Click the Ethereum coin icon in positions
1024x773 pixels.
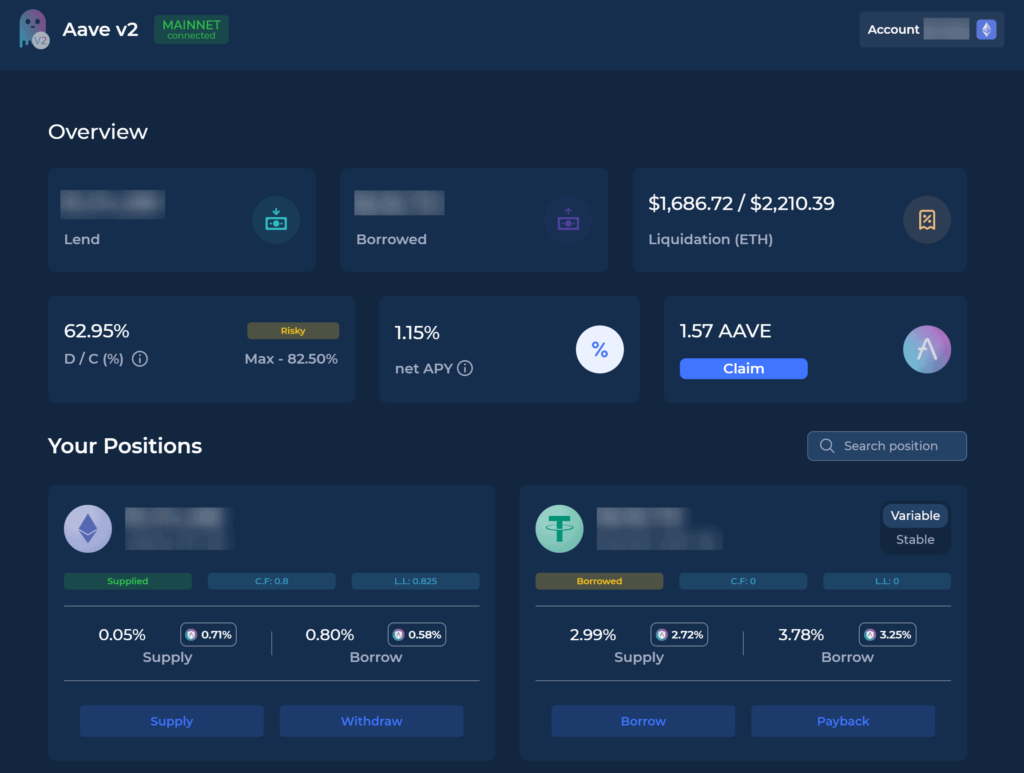click(x=88, y=529)
